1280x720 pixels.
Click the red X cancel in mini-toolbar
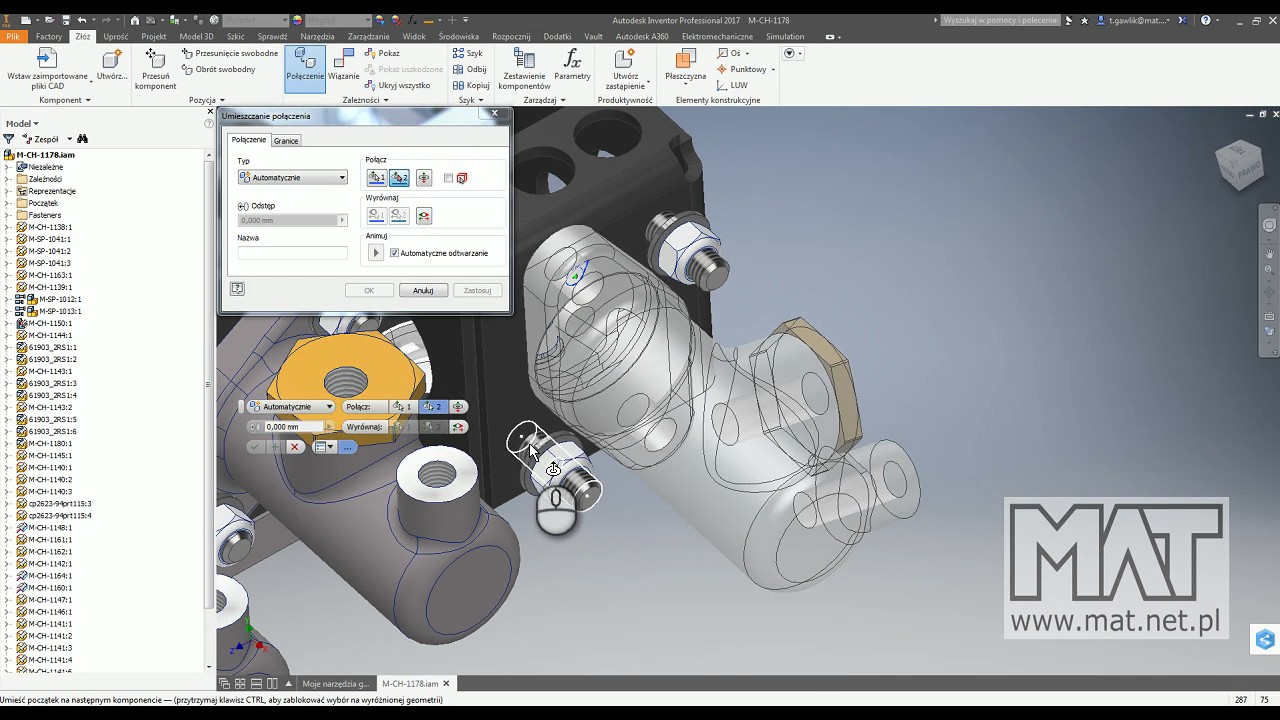pyautogui.click(x=295, y=447)
